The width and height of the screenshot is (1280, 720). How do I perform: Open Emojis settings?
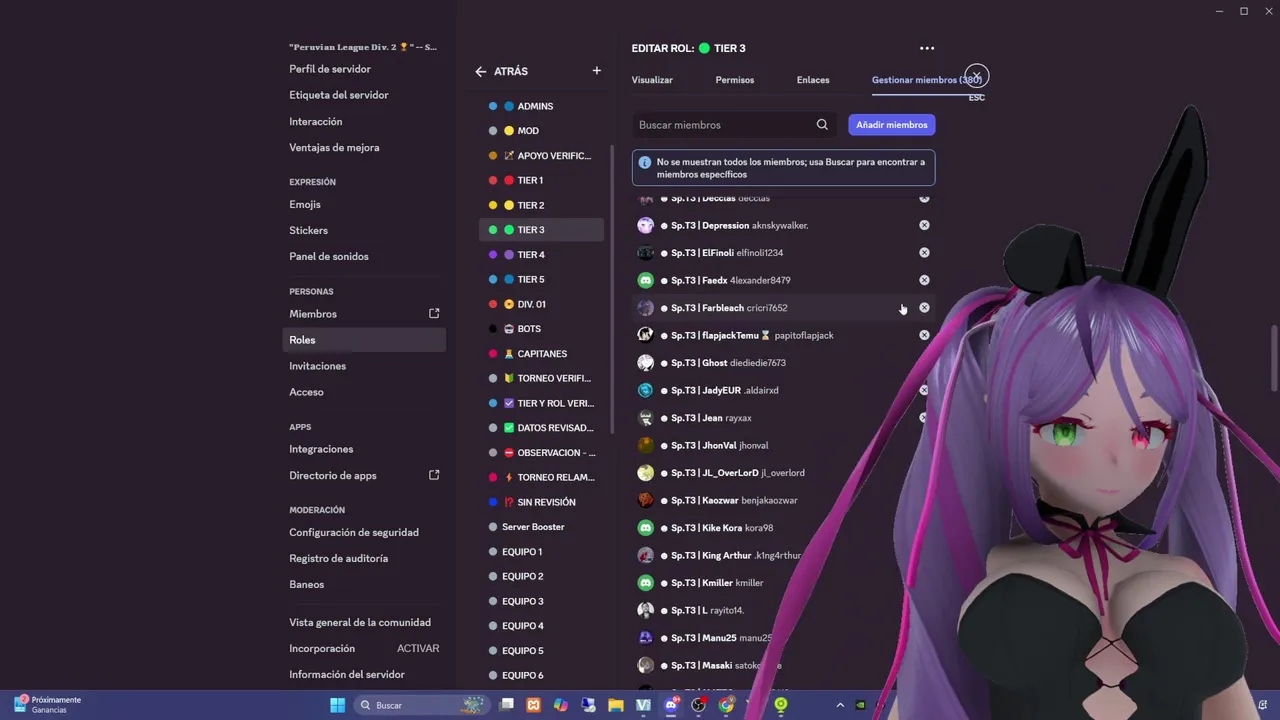click(364, 204)
